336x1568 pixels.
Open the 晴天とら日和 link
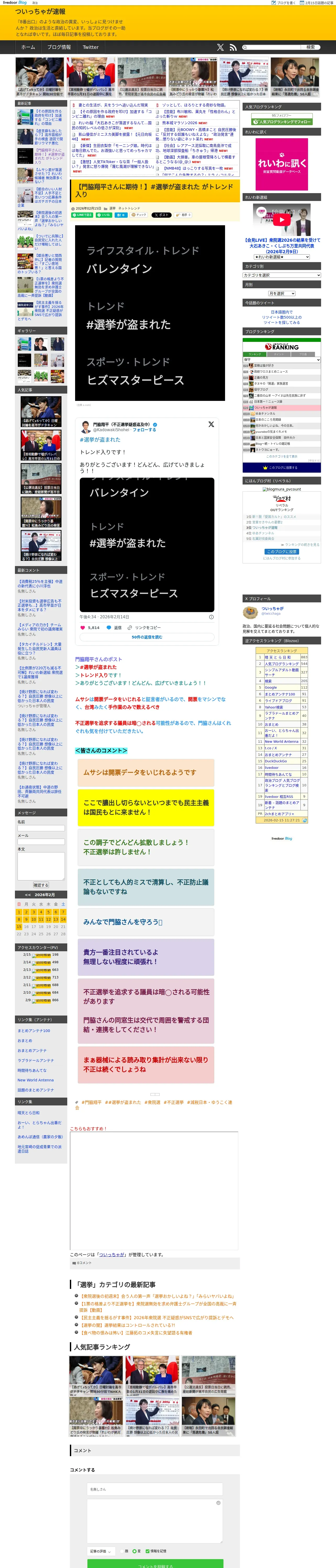pos(29,1113)
